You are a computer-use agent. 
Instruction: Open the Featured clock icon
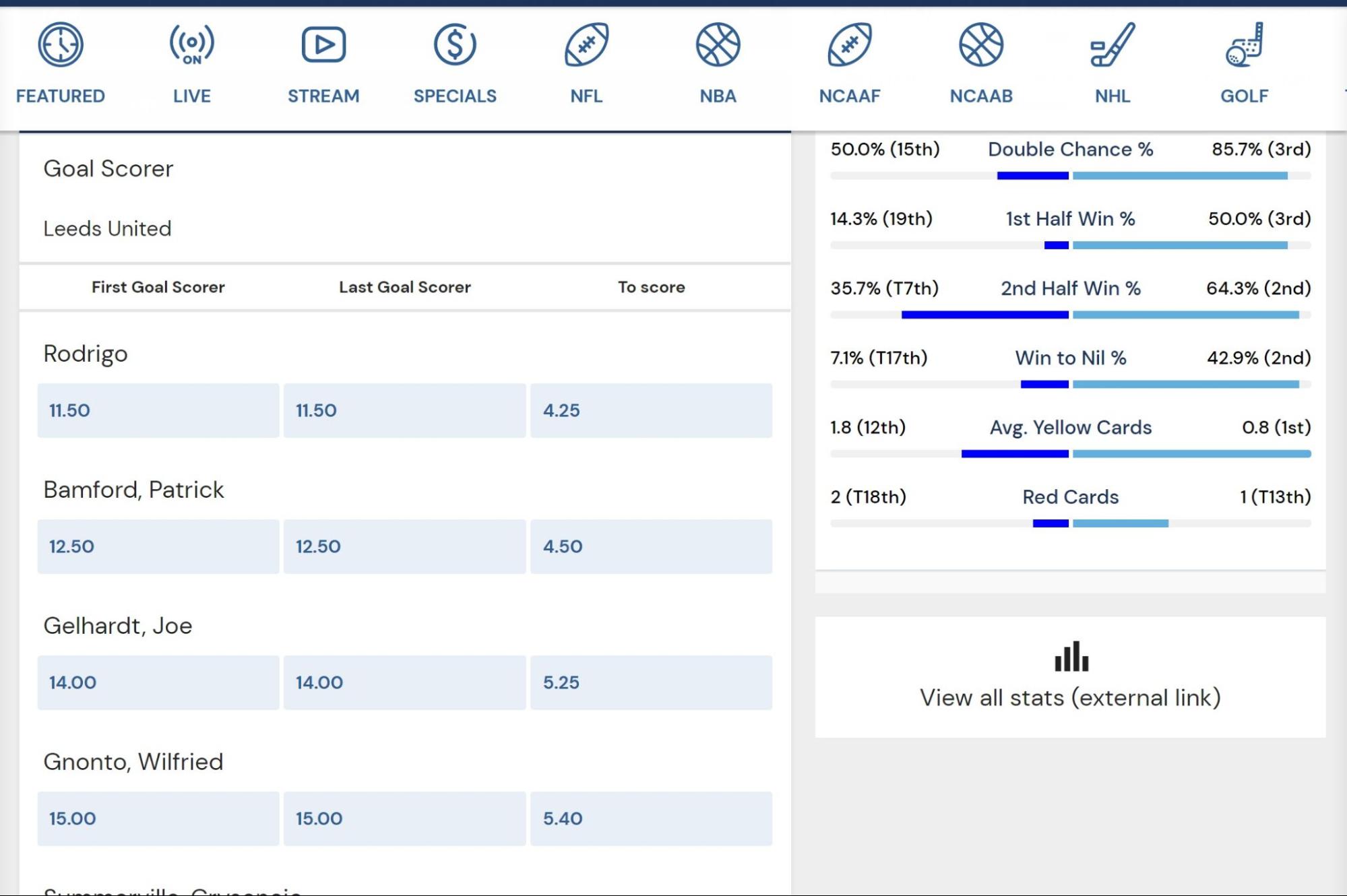tap(61, 45)
